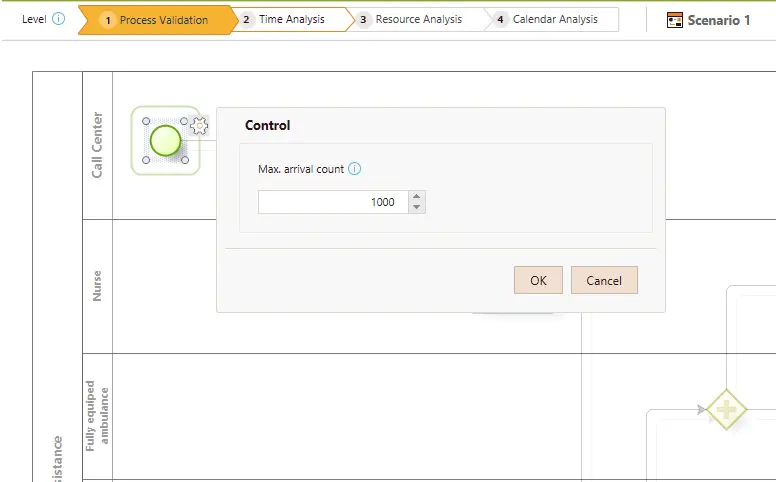
Task: Select the parallel gateway diamond
Action: point(727,409)
